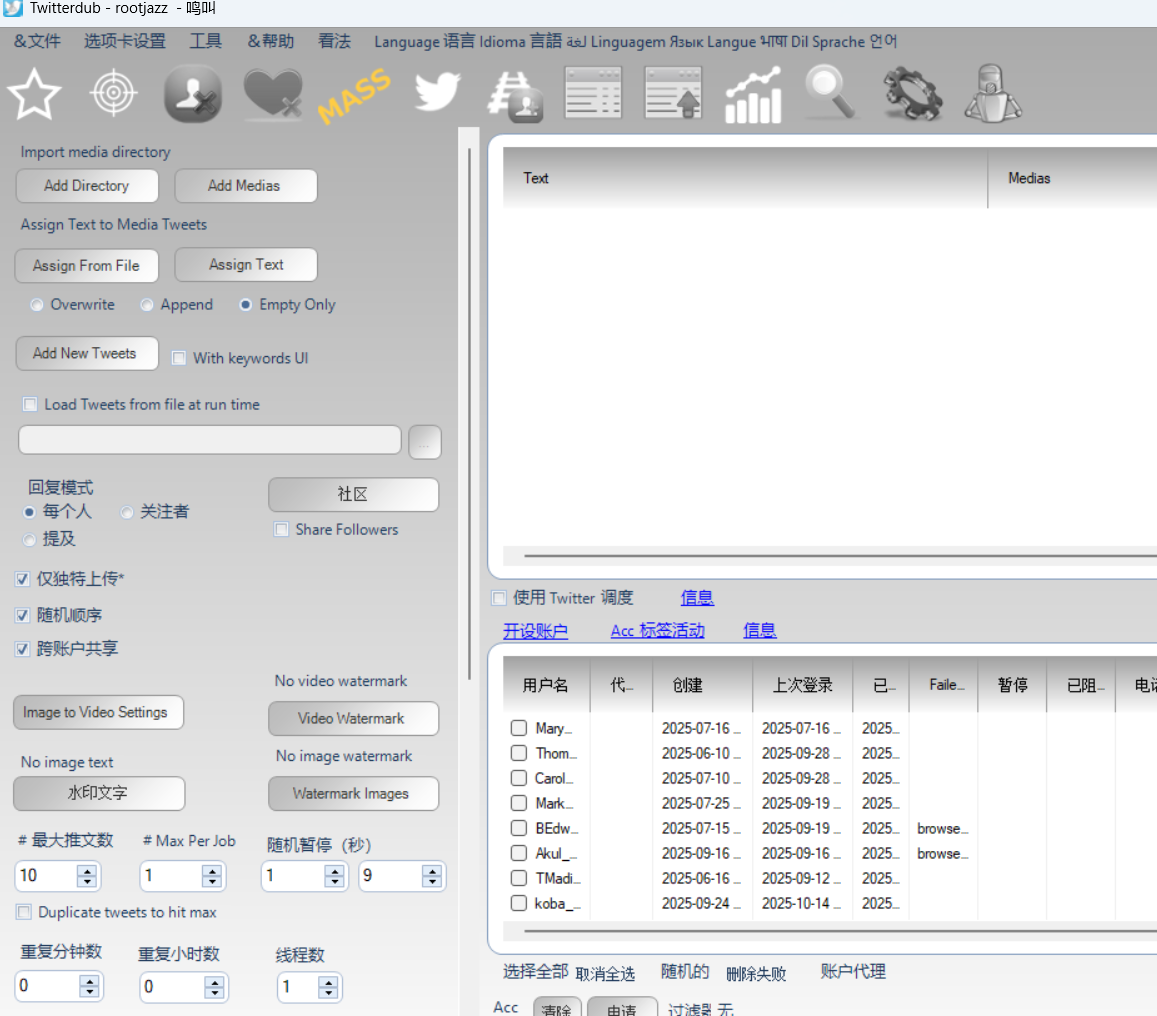Click the broken heart unlike icon

272,95
